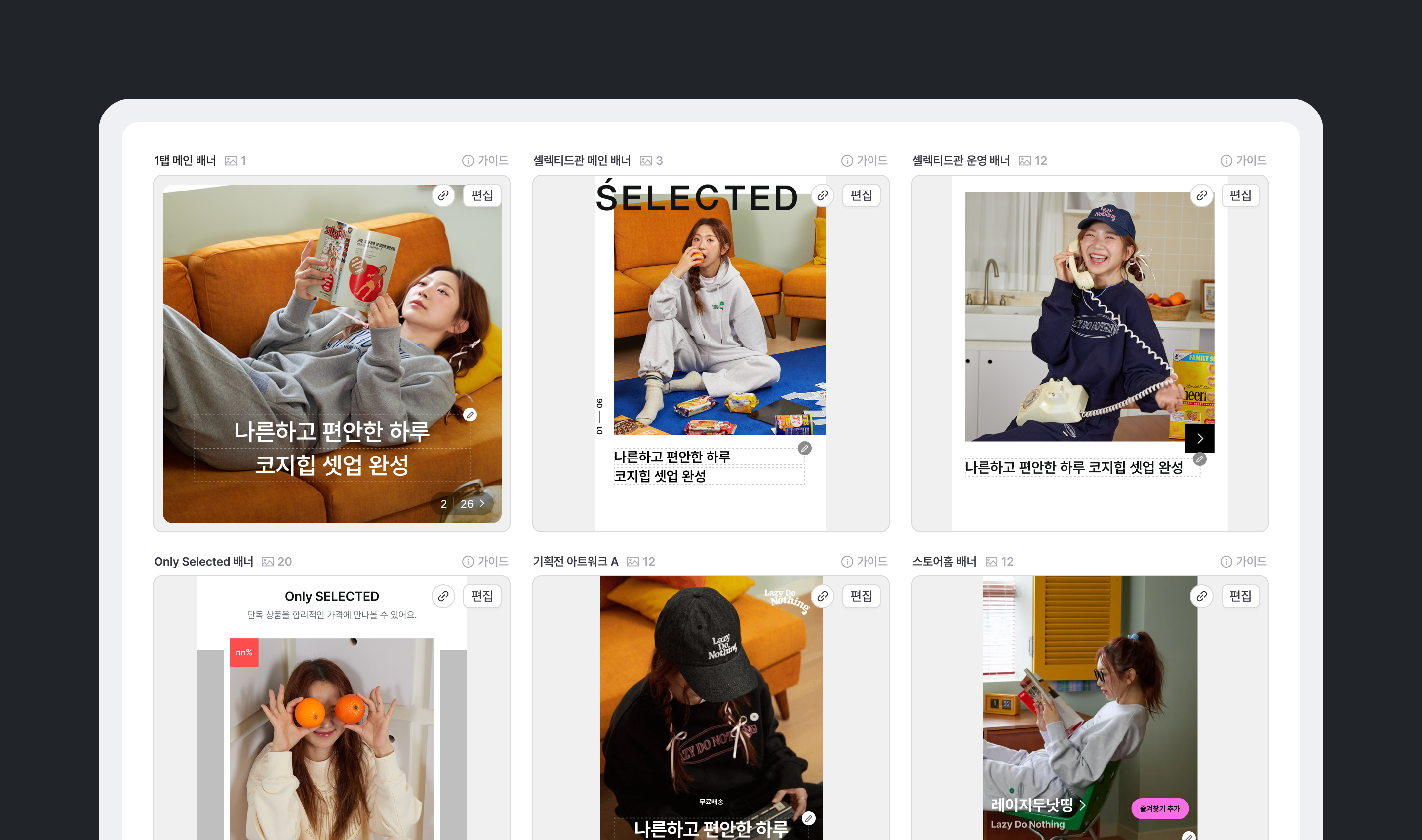Screen dimensions: 1422x840
Task: Click 코지힙 셋업 완성 caption in 셀렉티드관 메인 배너
Action: pyautogui.click(x=660, y=476)
